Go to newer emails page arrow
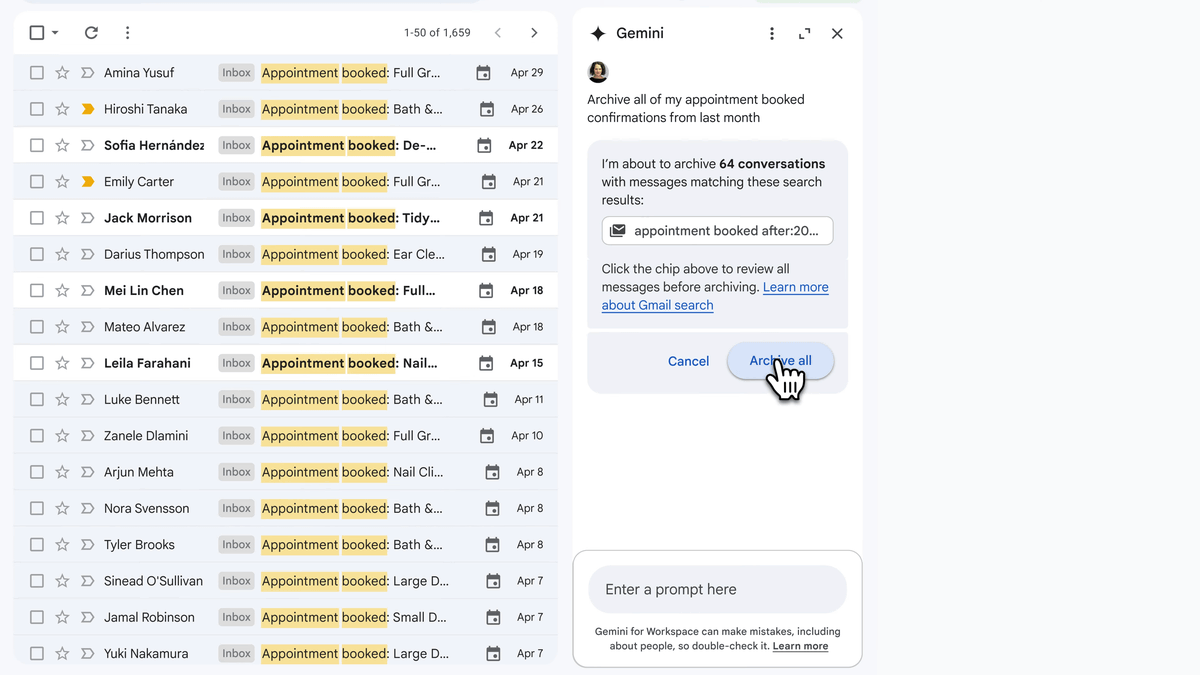This screenshot has height=675, width=1200. pos(498,33)
